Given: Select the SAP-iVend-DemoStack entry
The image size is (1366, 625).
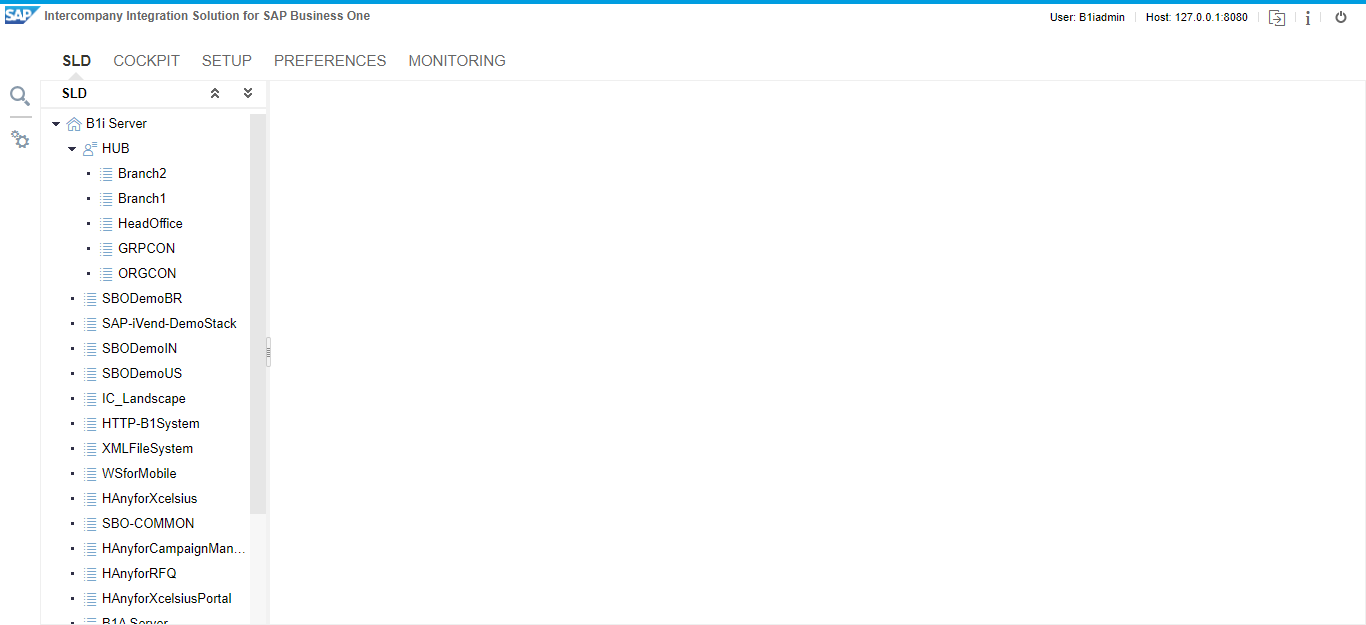Looking at the screenshot, I should pyautogui.click(x=169, y=324).
